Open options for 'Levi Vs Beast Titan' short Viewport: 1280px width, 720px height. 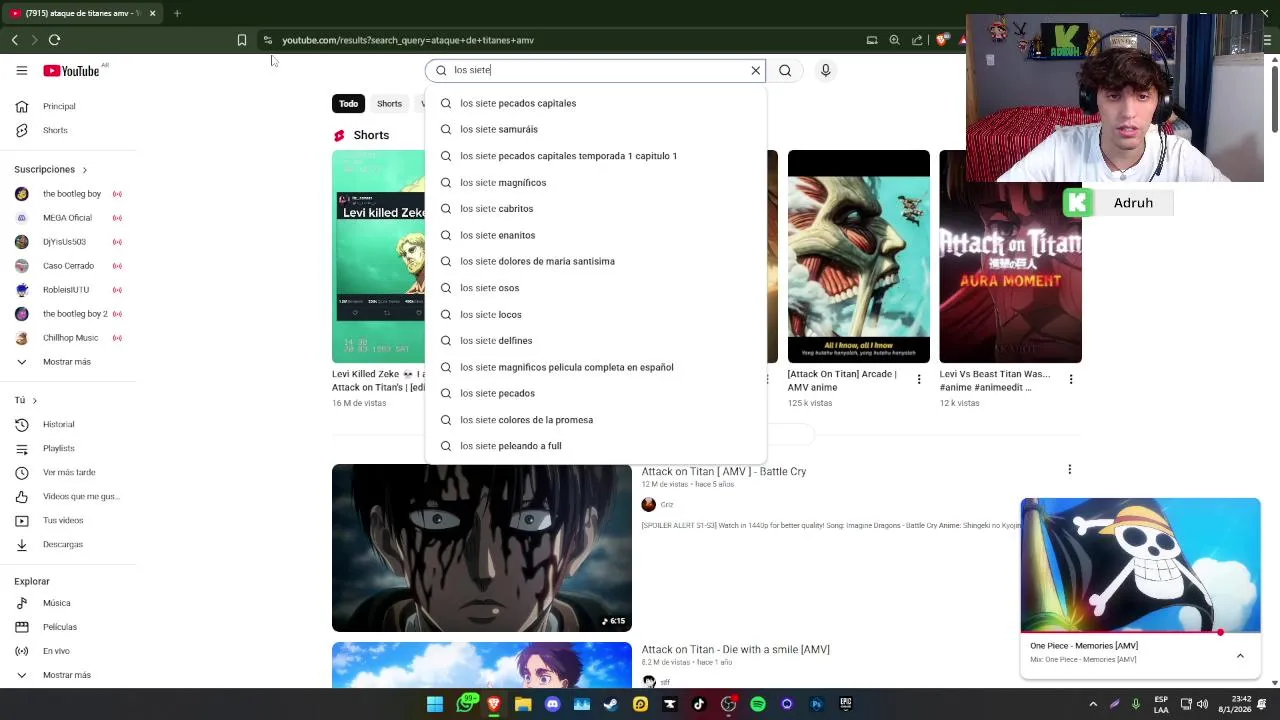click(x=1071, y=380)
